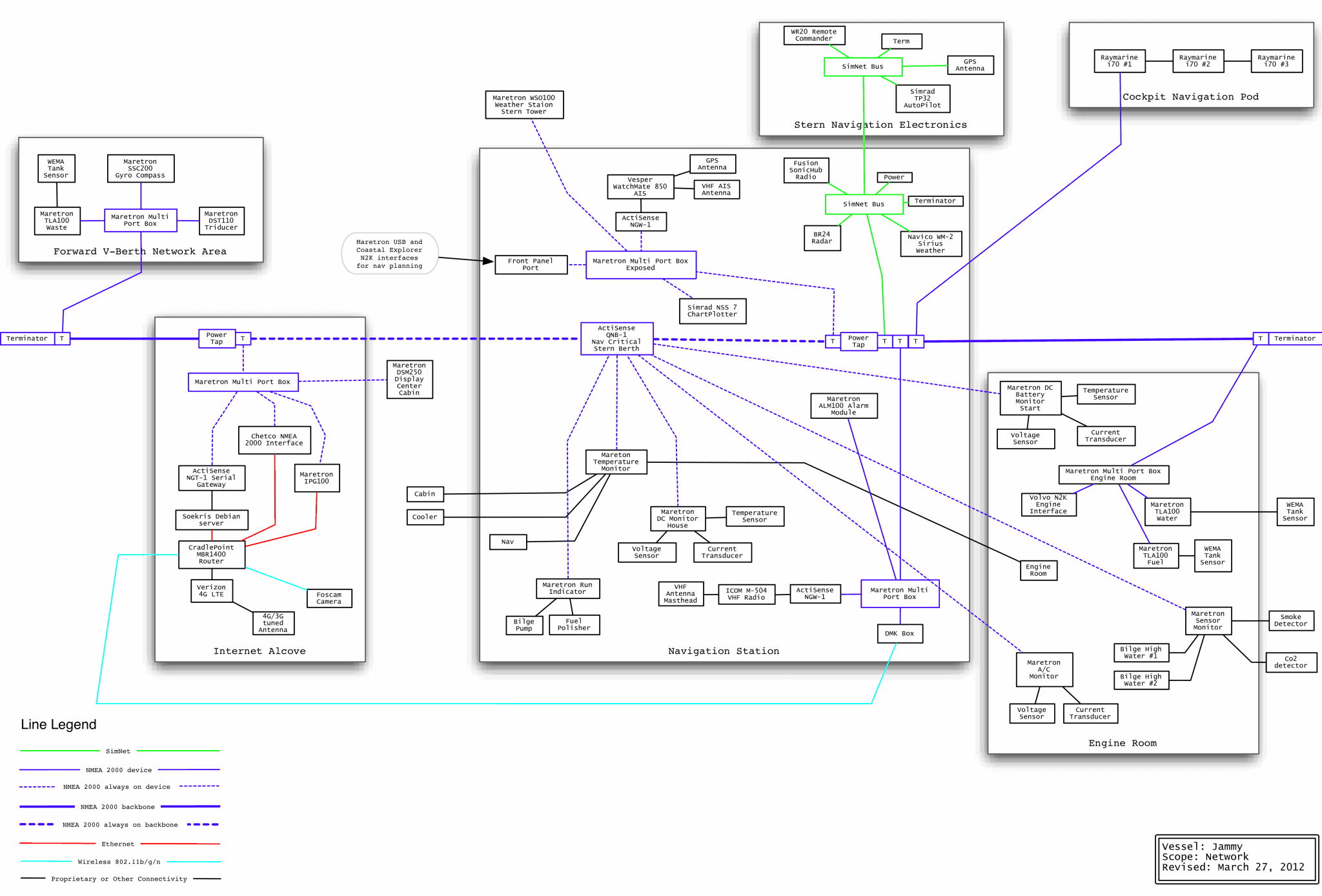Image resolution: width=1322 pixels, height=896 pixels.
Task: Click the Simrad NSS 7 ChartPlotter box
Action: [x=713, y=311]
